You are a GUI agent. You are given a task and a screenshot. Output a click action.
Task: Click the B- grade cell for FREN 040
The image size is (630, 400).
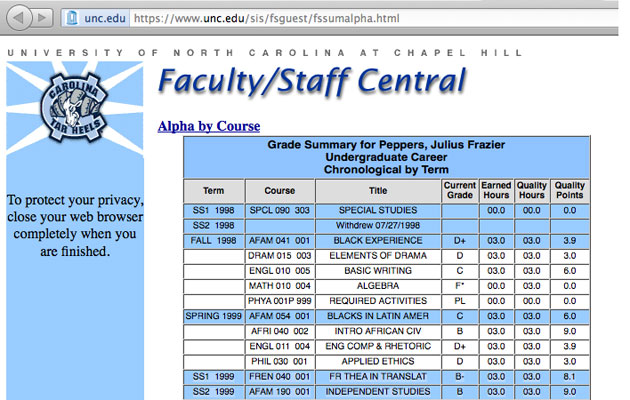tap(460, 377)
